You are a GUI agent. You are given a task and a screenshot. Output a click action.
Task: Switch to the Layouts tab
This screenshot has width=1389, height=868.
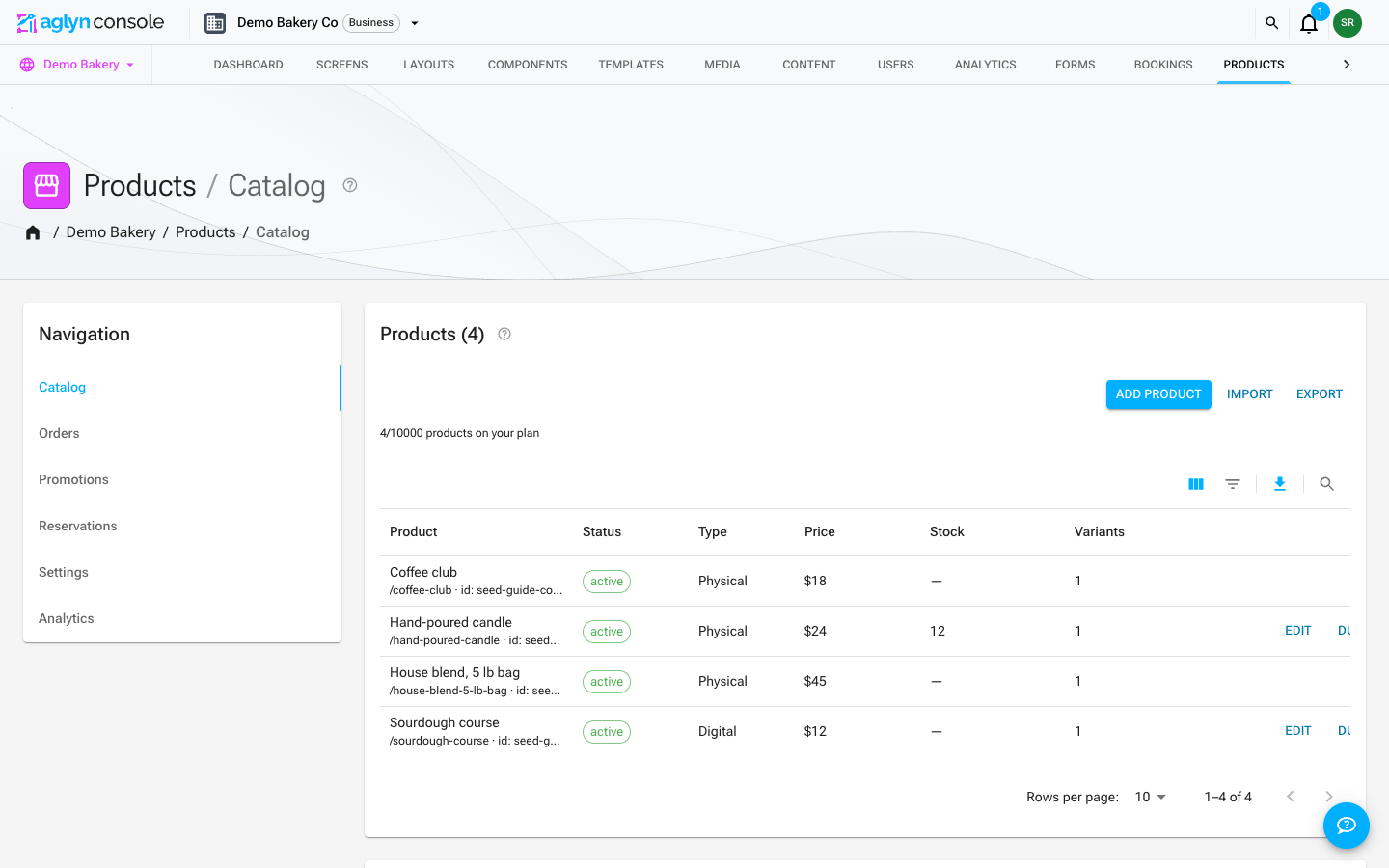pos(429,65)
